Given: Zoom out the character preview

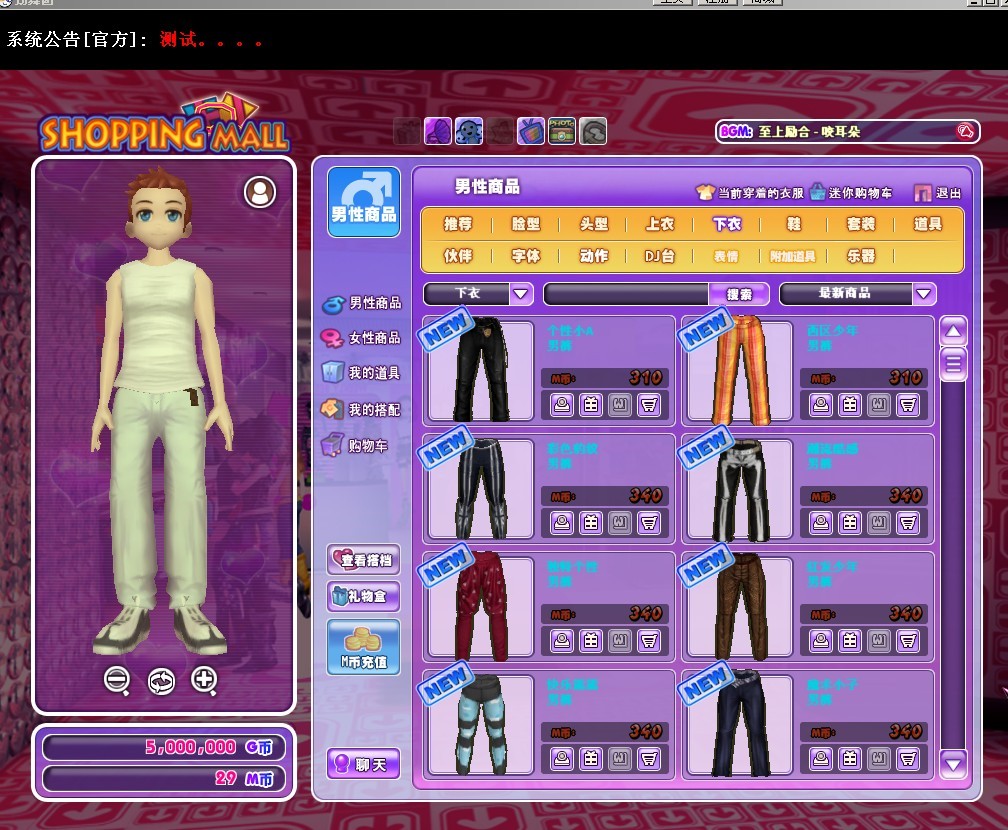Looking at the screenshot, I should [117, 680].
